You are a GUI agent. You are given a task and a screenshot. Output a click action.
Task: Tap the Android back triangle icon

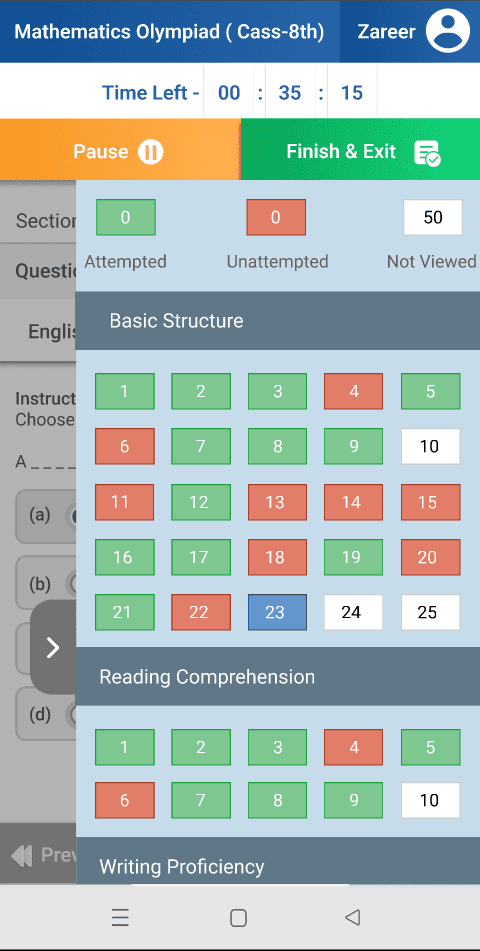353,917
